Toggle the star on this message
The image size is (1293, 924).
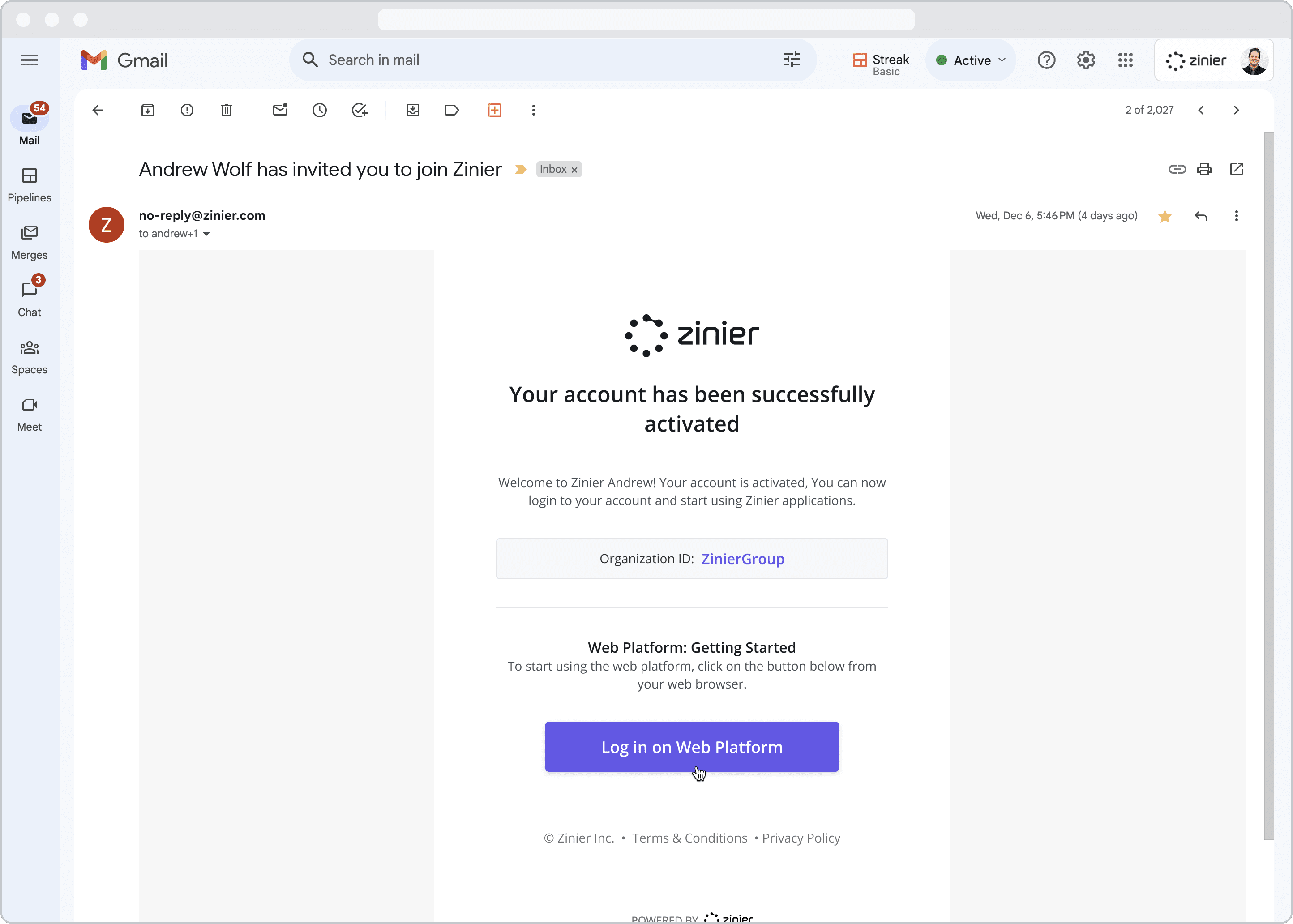point(1165,216)
